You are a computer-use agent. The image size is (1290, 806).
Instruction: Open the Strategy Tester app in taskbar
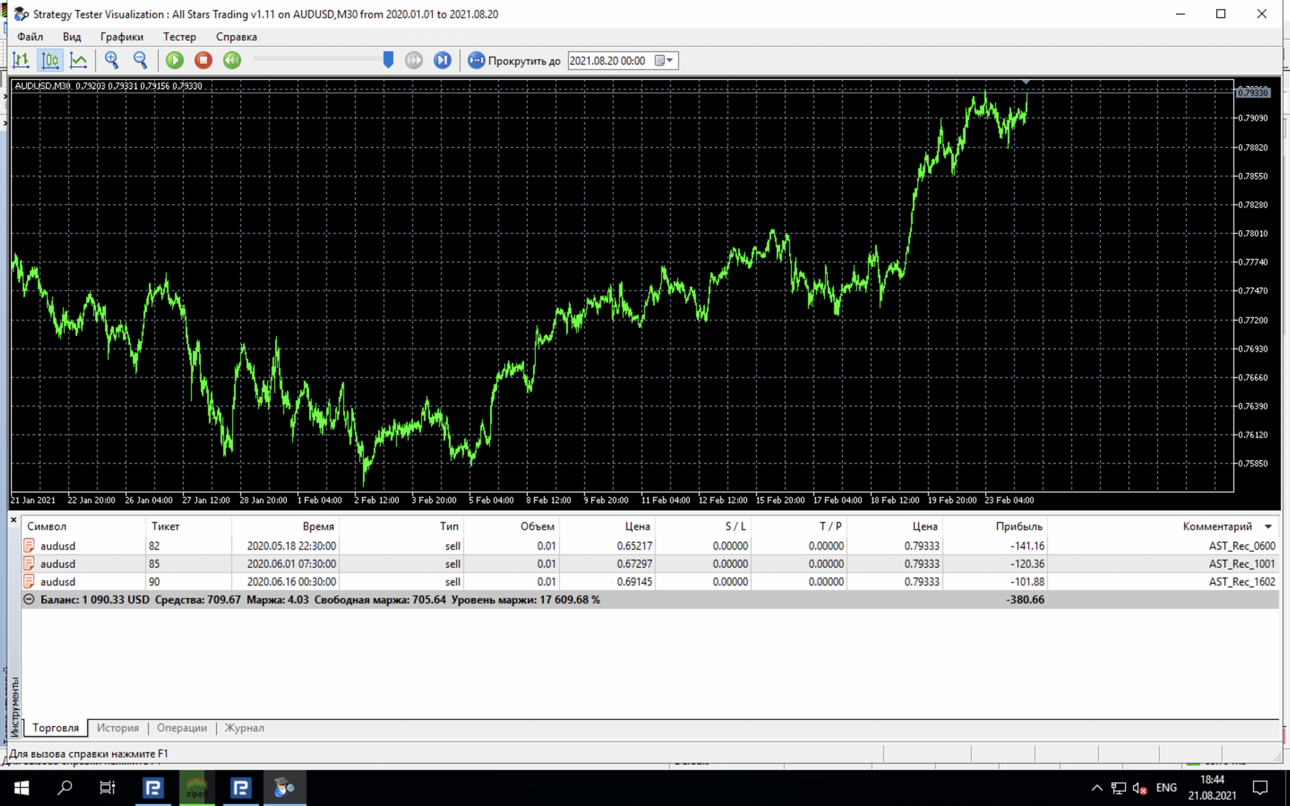coord(285,788)
